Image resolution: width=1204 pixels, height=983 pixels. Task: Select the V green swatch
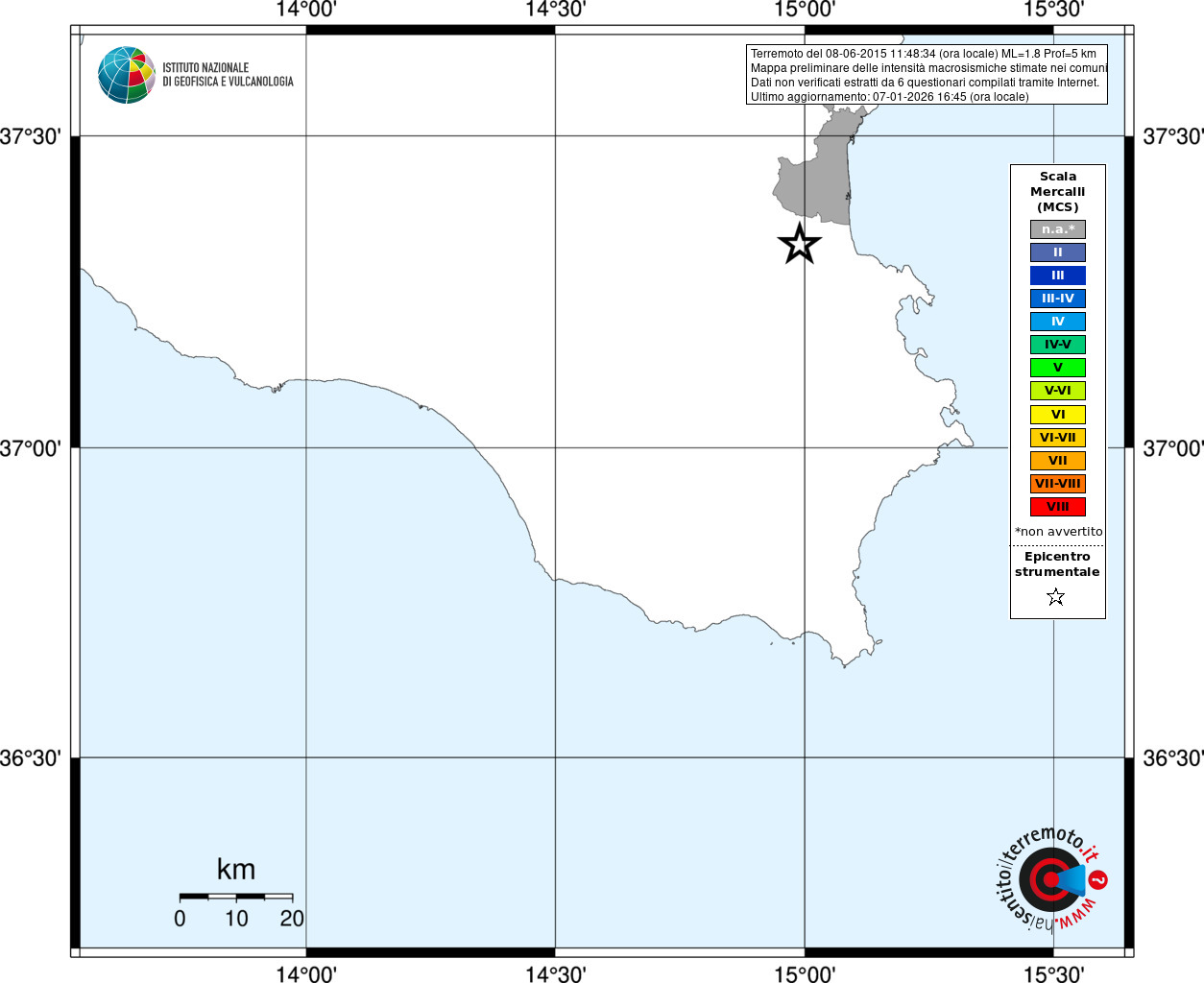point(1058,368)
